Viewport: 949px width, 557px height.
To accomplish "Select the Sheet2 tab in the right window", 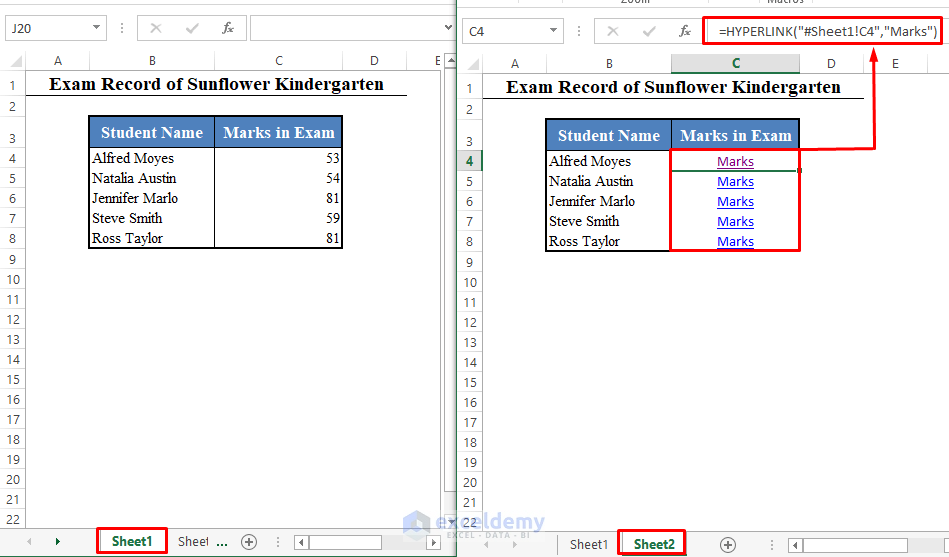I will pos(654,544).
